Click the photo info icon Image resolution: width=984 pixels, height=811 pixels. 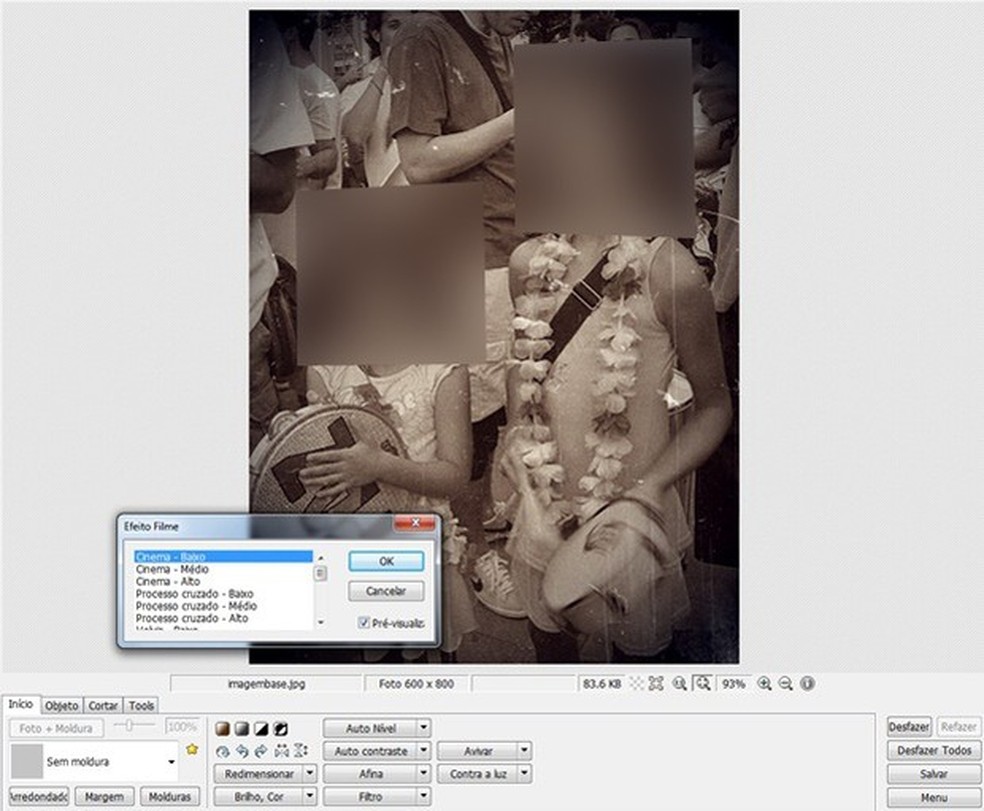click(x=807, y=684)
